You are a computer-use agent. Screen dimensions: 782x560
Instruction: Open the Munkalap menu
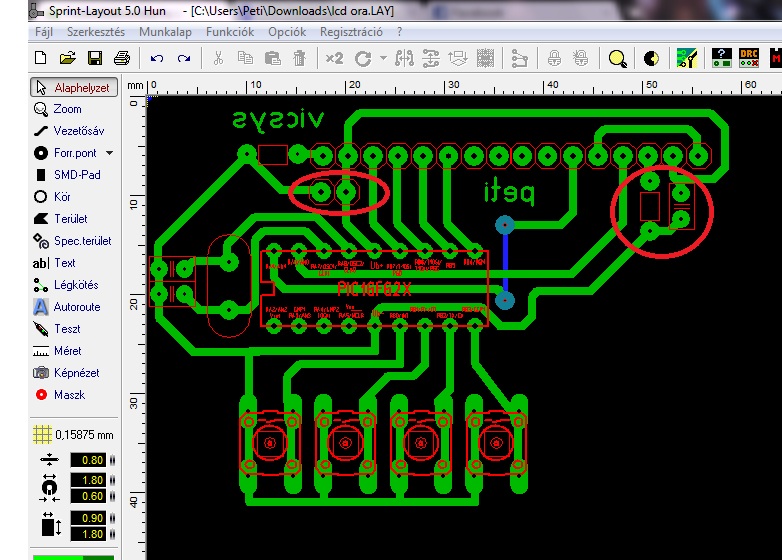pyautogui.click(x=165, y=32)
